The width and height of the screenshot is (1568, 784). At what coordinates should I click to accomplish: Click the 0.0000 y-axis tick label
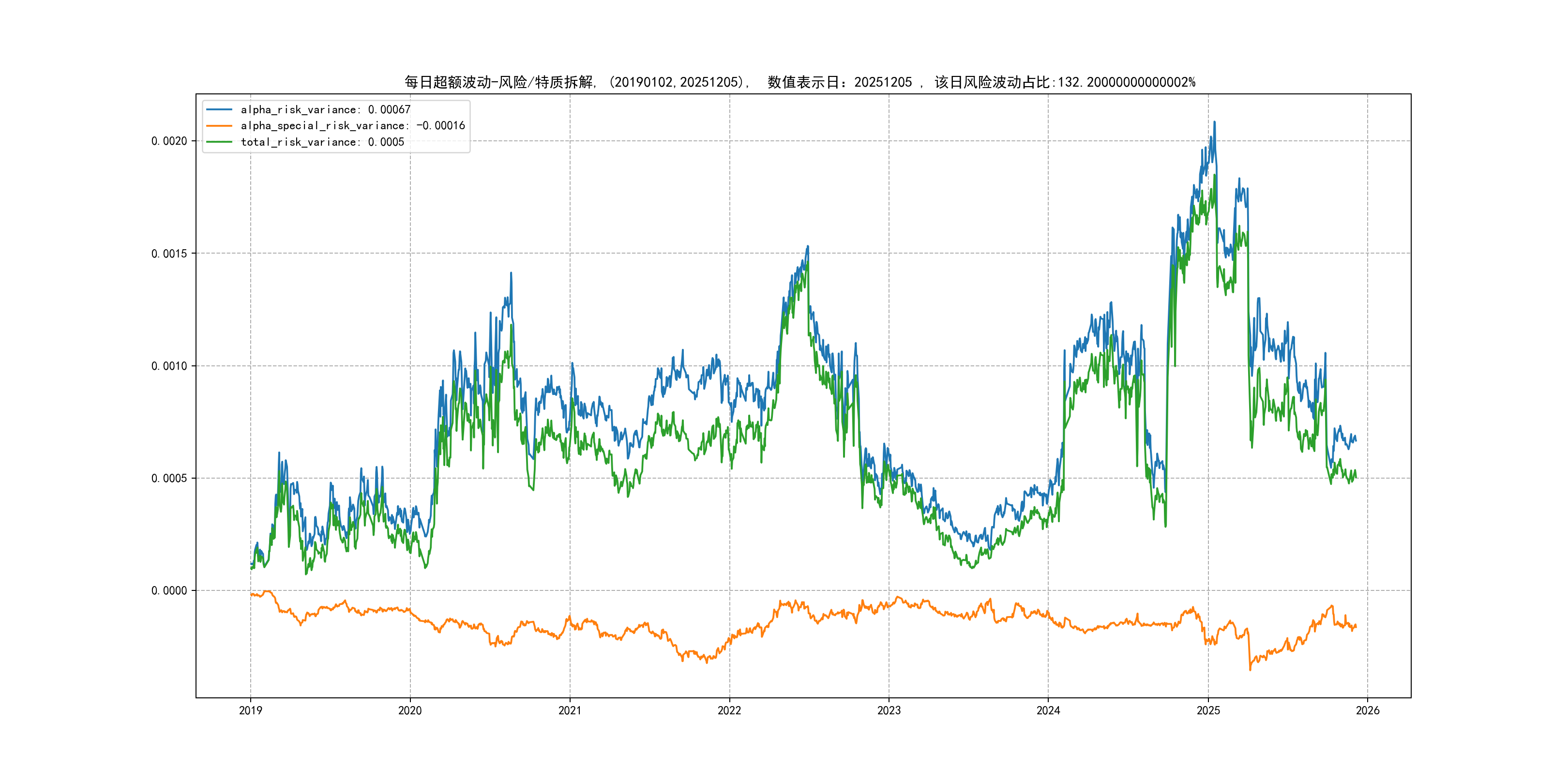[169, 590]
